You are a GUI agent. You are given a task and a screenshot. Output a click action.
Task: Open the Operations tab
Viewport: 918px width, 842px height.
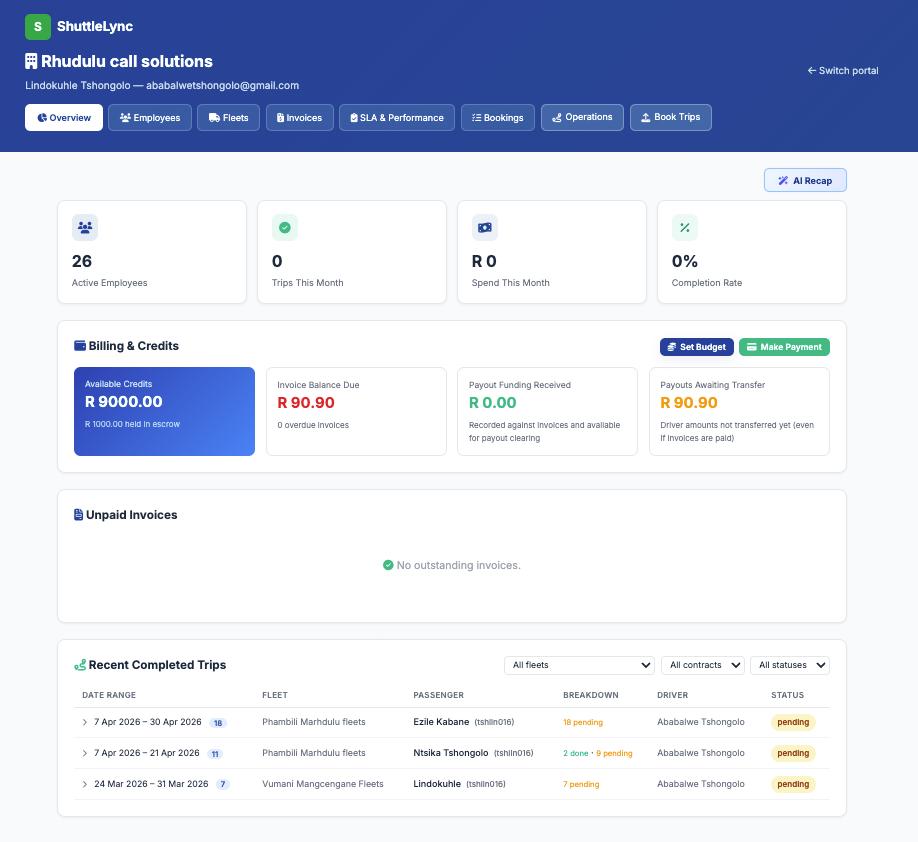point(583,118)
